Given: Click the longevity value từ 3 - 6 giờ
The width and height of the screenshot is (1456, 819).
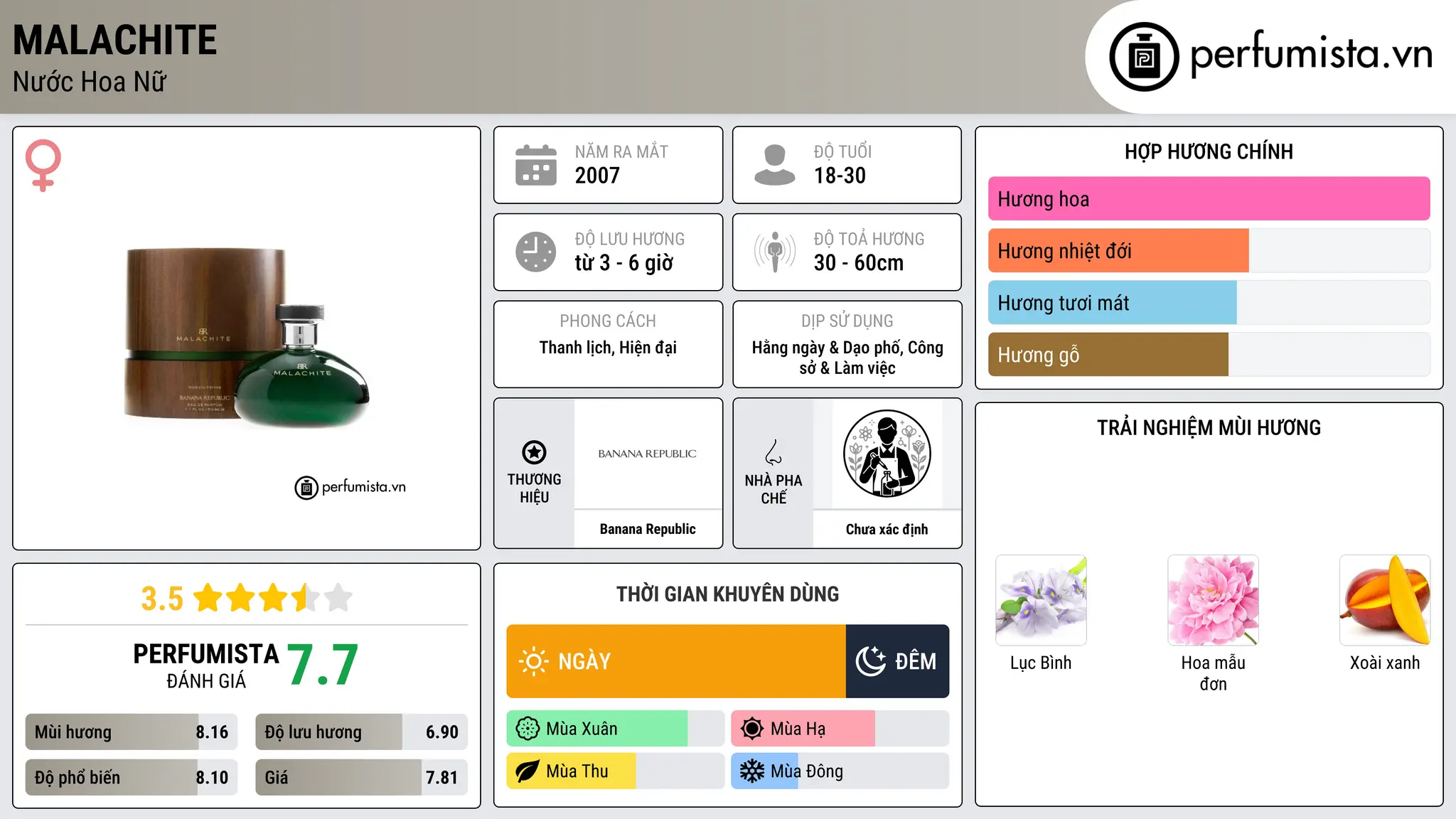Looking at the screenshot, I should point(623,263).
